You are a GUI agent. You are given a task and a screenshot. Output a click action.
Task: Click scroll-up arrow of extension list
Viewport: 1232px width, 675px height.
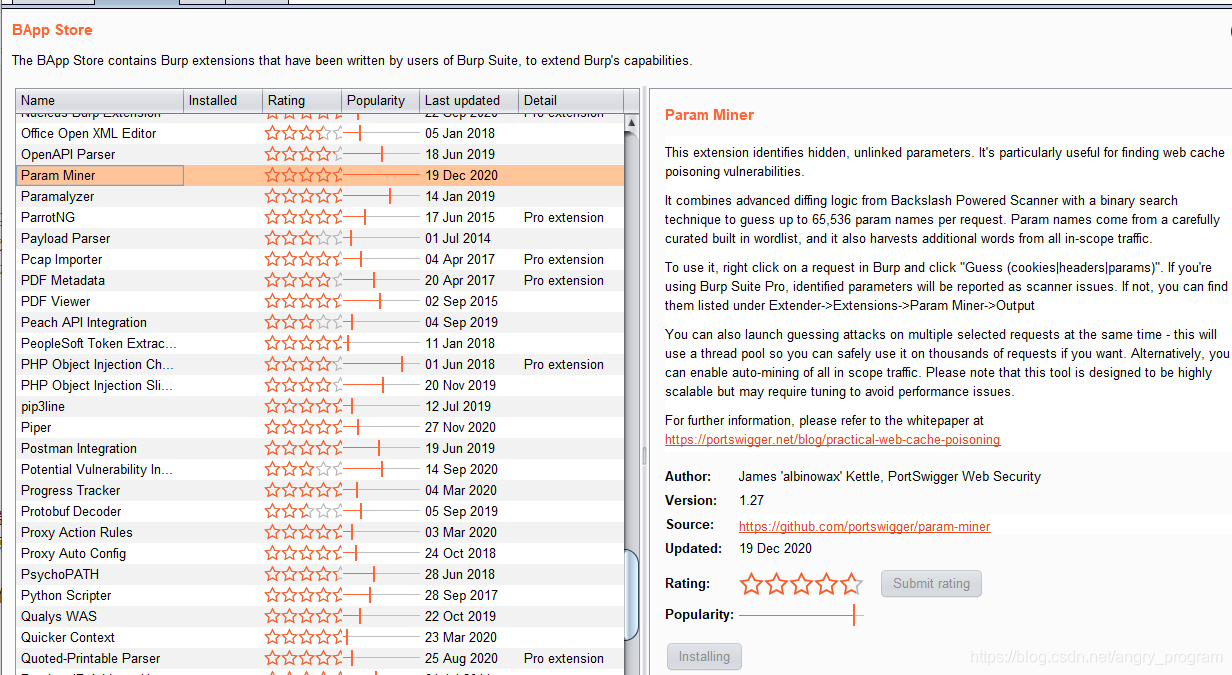(x=631, y=123)
